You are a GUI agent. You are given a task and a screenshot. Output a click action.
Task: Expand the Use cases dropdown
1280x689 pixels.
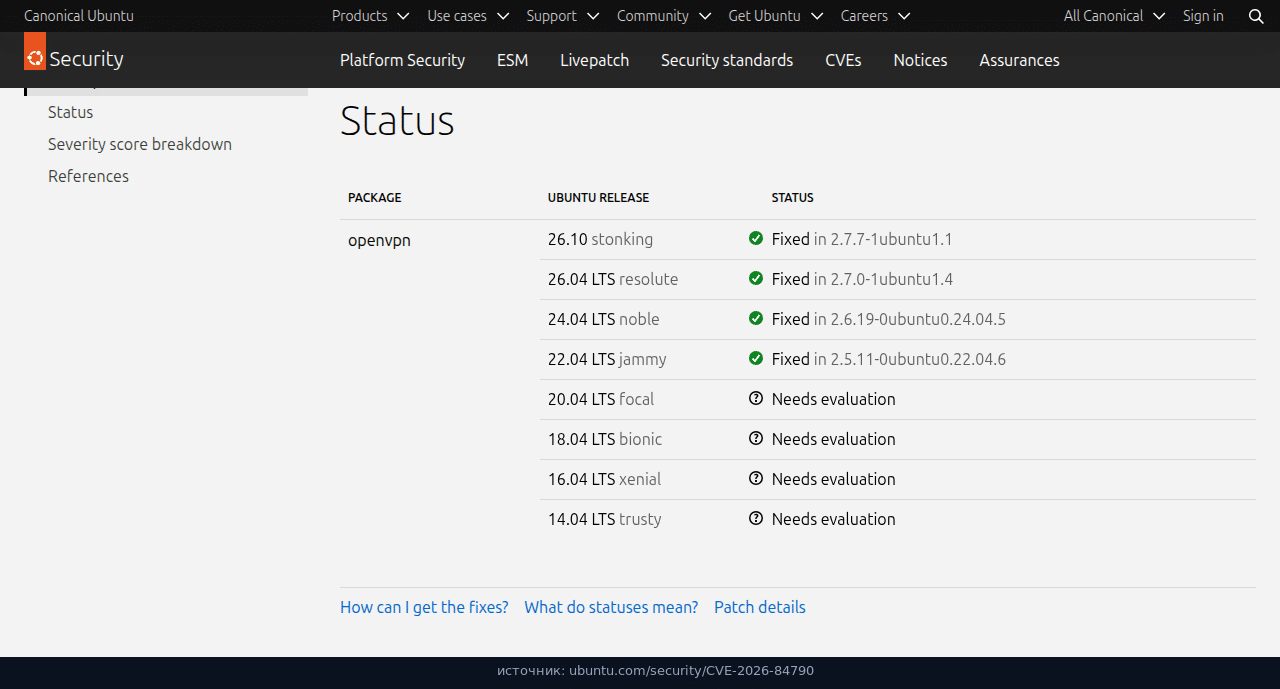[468, 16]
